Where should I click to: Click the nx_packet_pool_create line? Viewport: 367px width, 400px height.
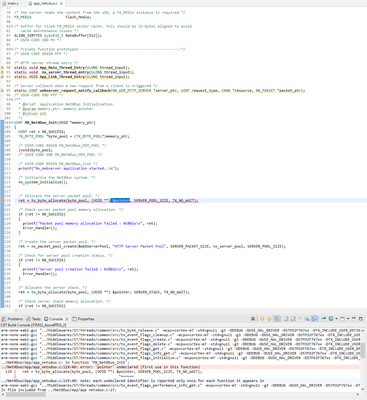[152, 246]
